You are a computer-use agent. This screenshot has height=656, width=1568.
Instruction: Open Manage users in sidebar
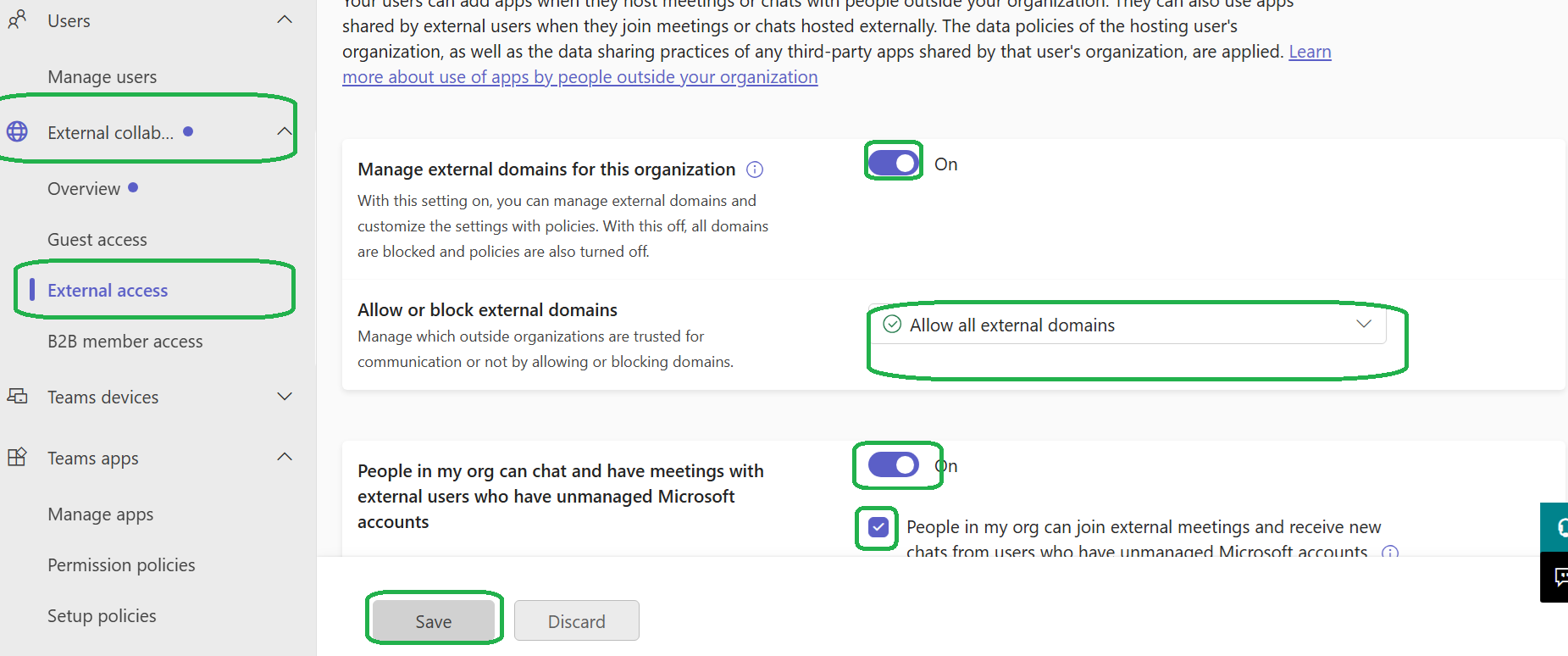click(103, 77)
